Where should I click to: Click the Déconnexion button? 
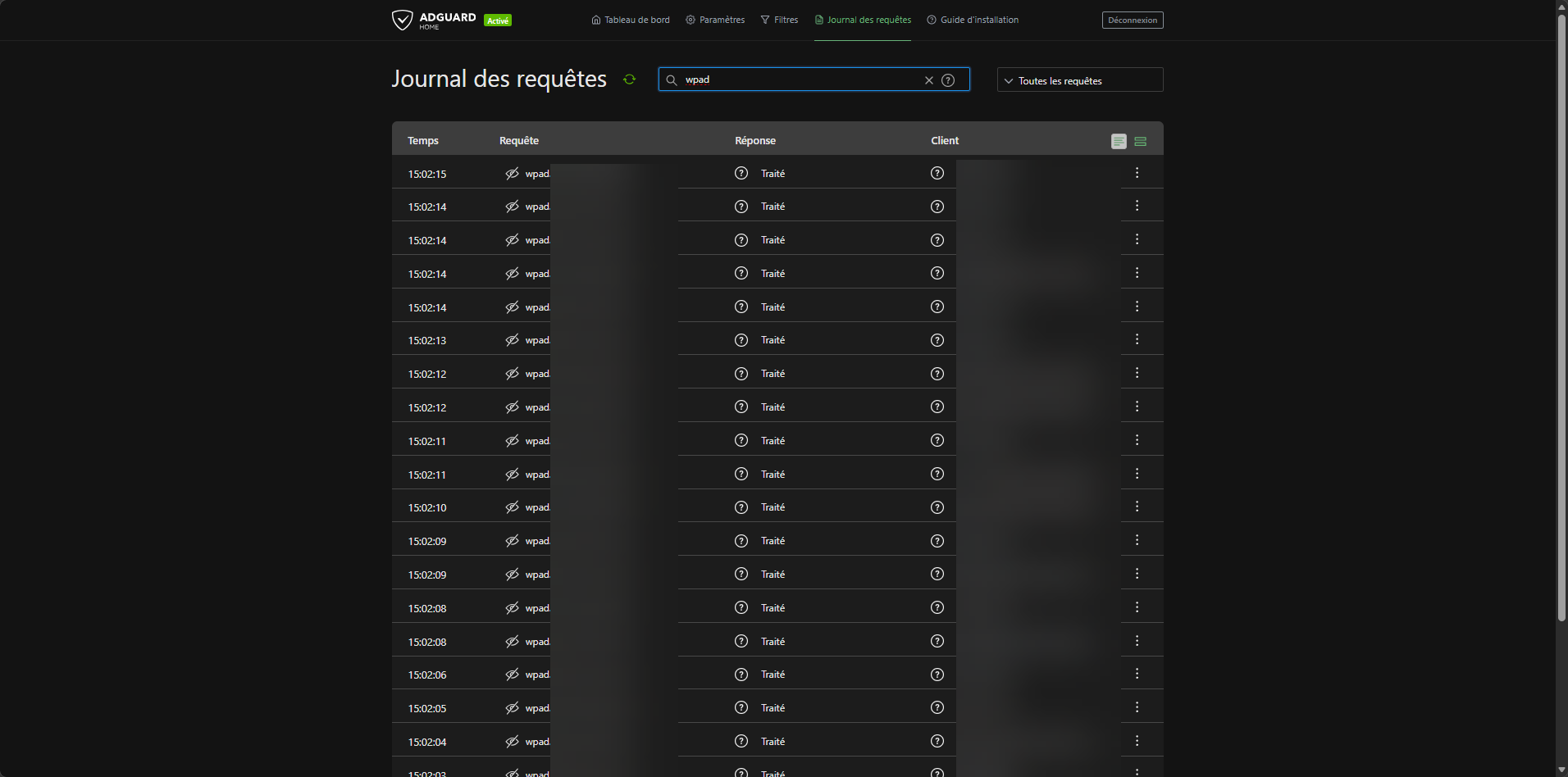point(1133,20)
